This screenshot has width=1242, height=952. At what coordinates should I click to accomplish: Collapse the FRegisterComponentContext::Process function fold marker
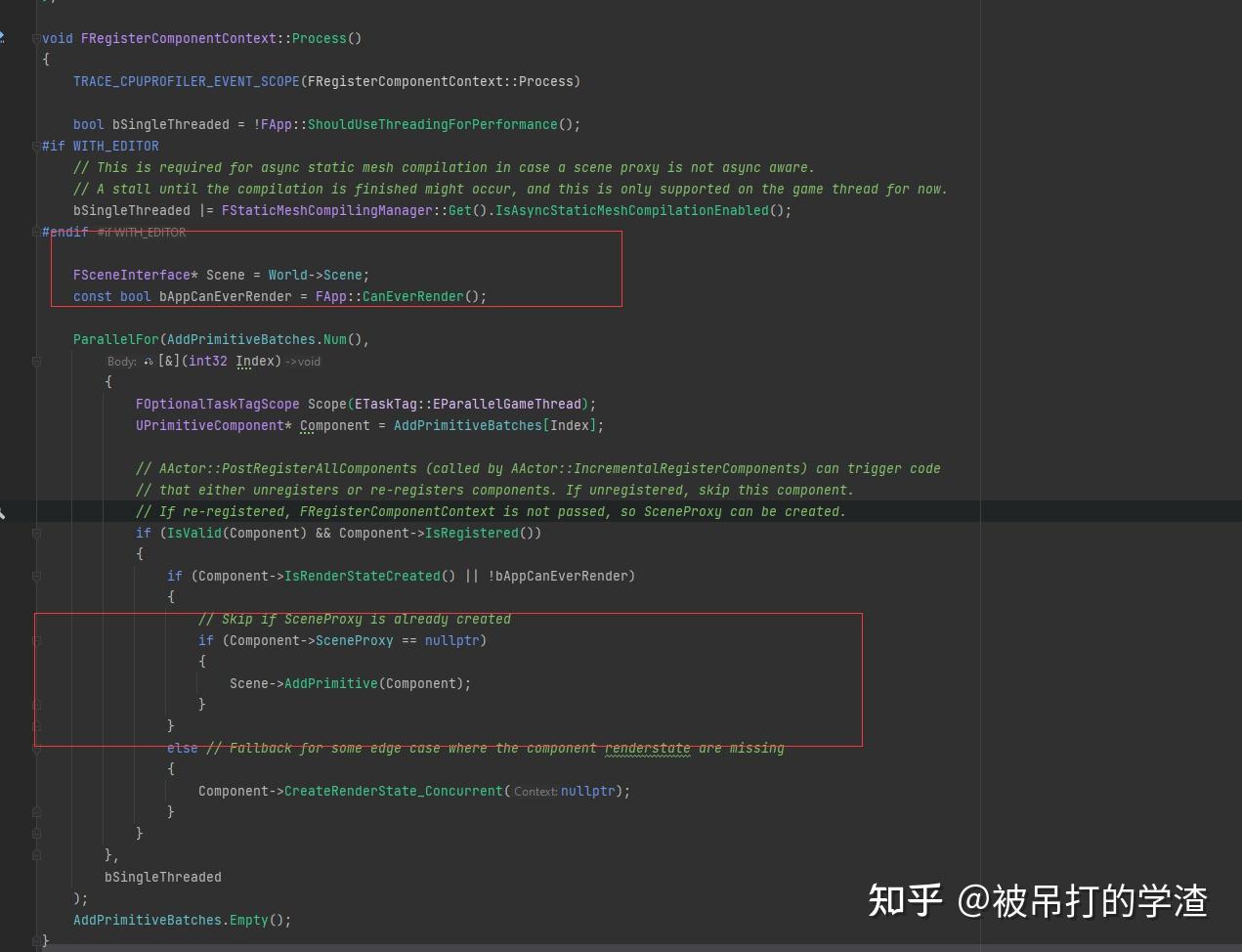36,38
